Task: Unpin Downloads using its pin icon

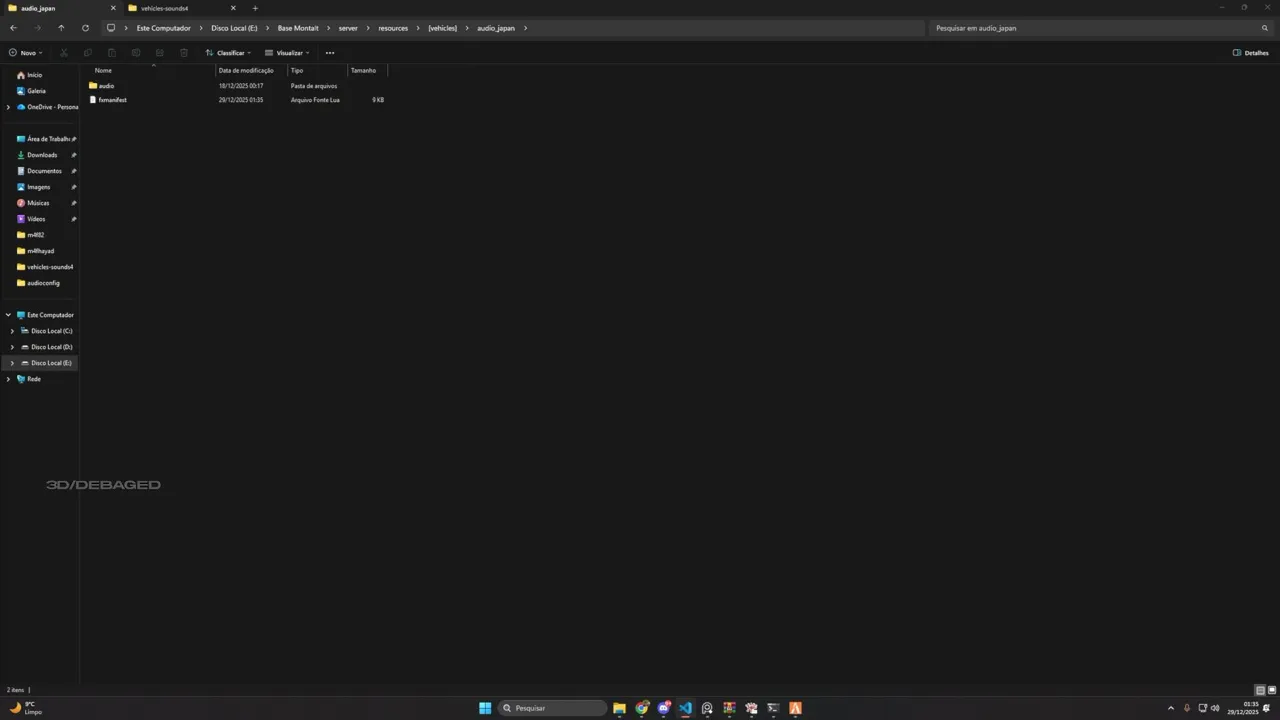Action: point(74,155)
